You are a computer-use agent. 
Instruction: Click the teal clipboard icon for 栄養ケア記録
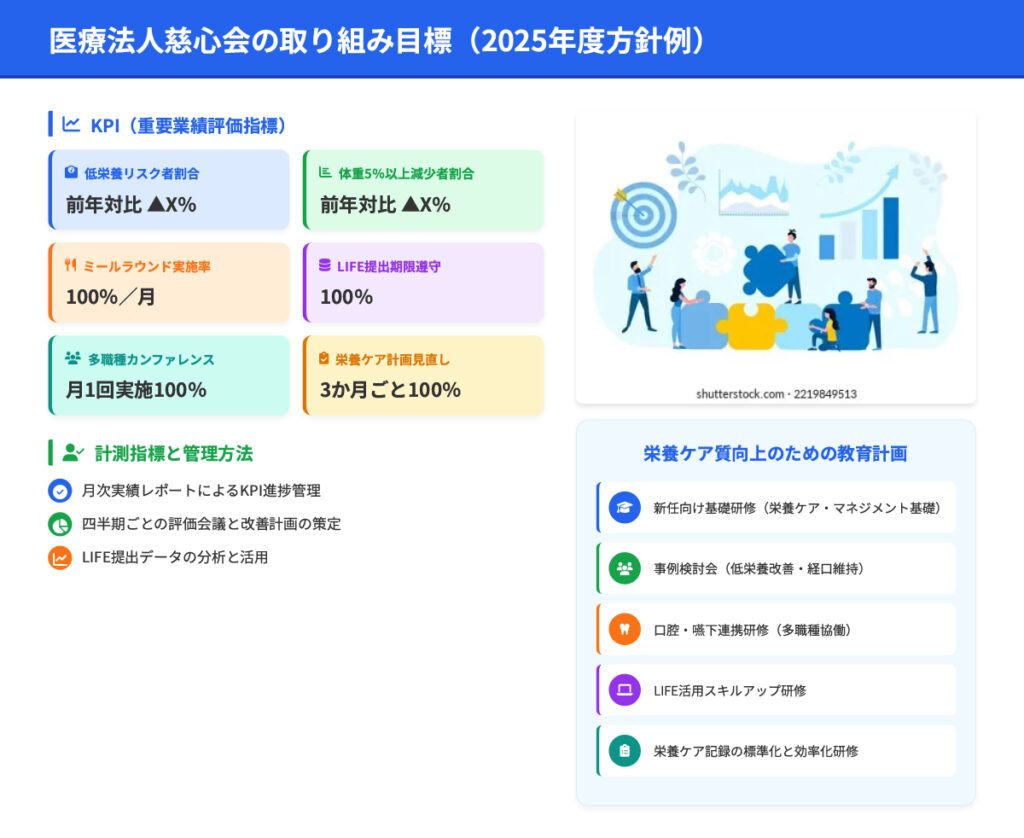click(x=625, y=750)
